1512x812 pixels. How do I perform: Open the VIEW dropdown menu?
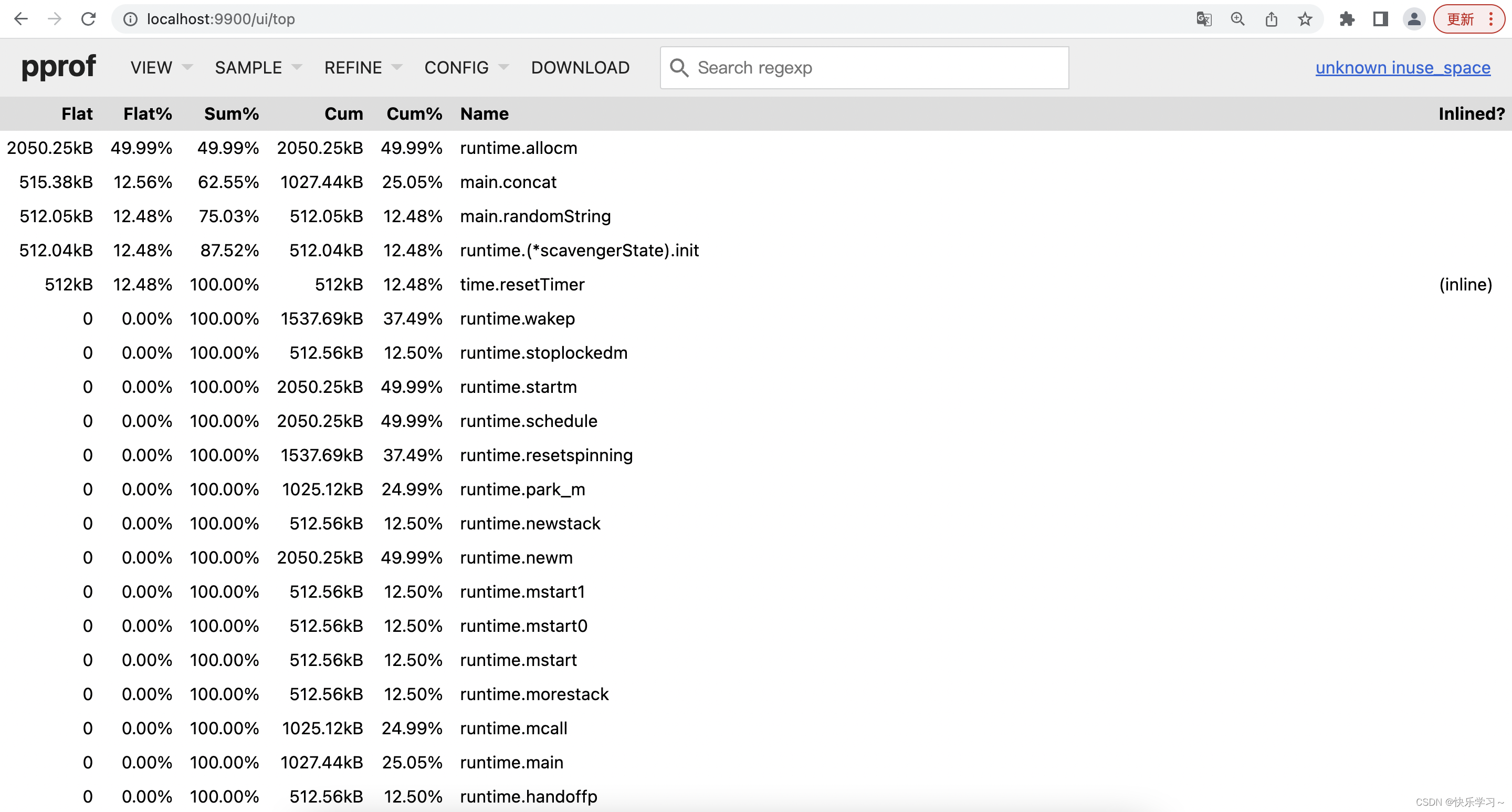point(161,68)
